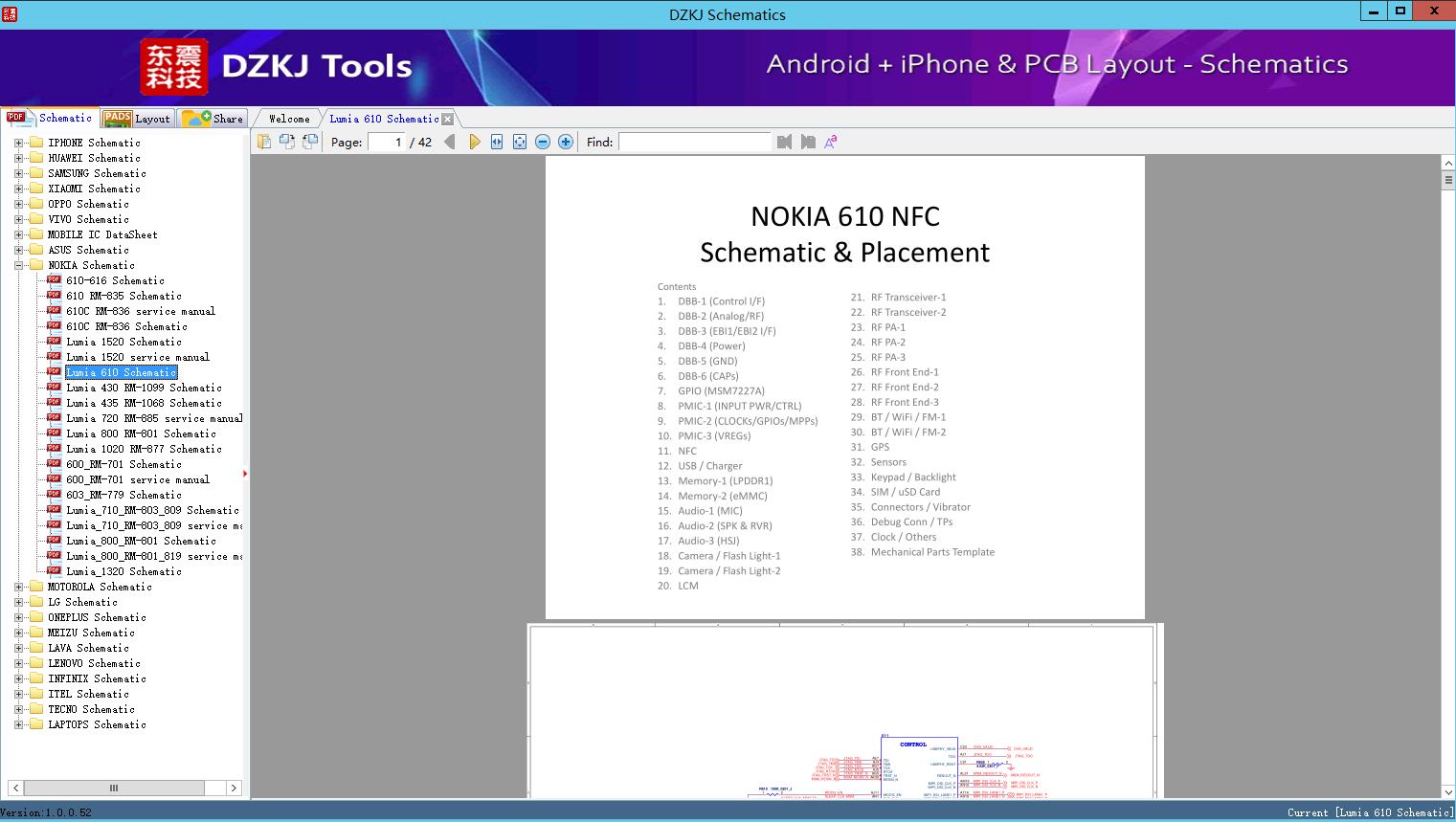Viewport: 1456px width, 822px height.
Task: Switch to the Welcome document tab
Action: 289,119
